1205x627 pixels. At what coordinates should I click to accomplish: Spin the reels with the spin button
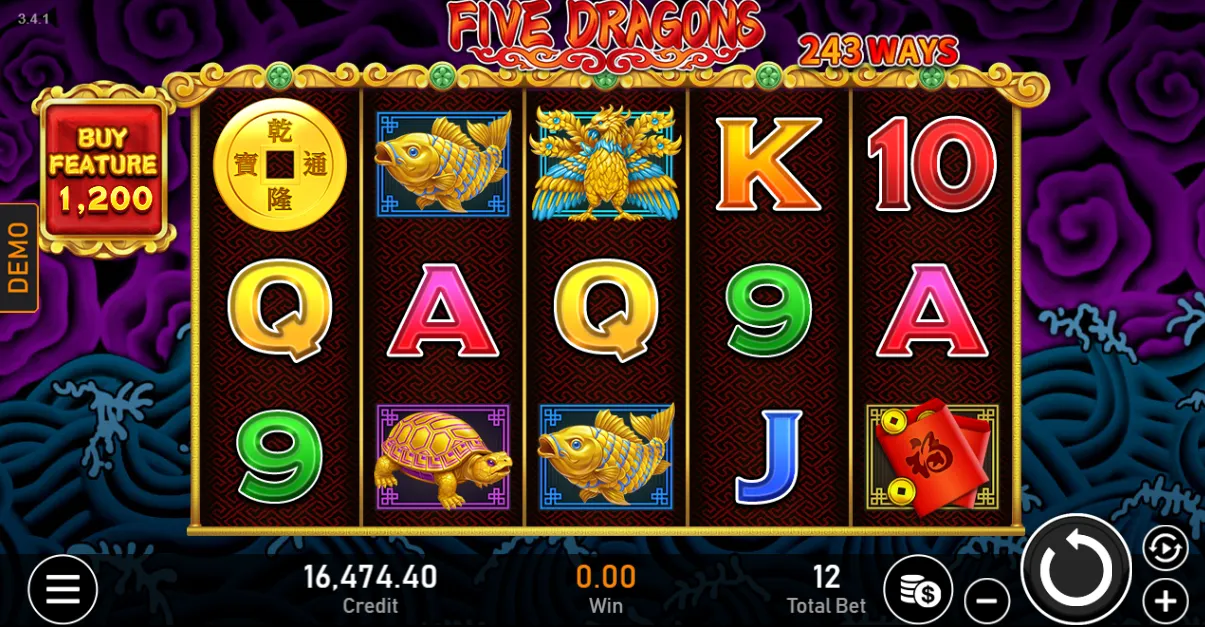click(x=1076, y=570)
